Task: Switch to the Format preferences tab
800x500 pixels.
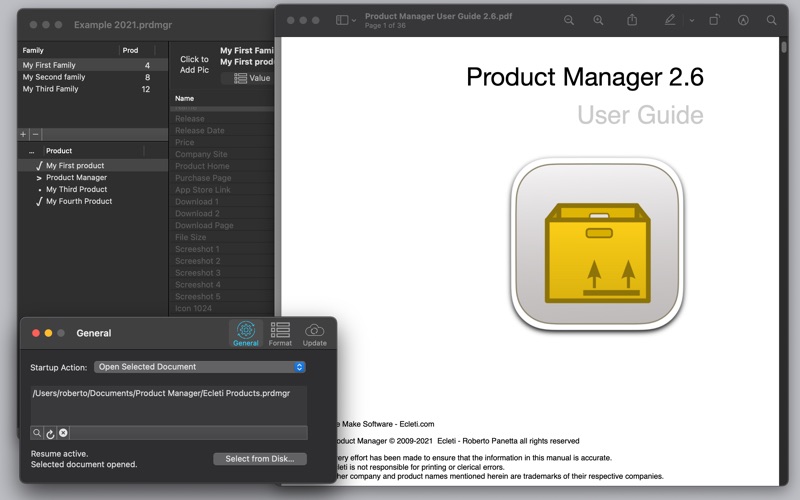Action: (280, 334)
